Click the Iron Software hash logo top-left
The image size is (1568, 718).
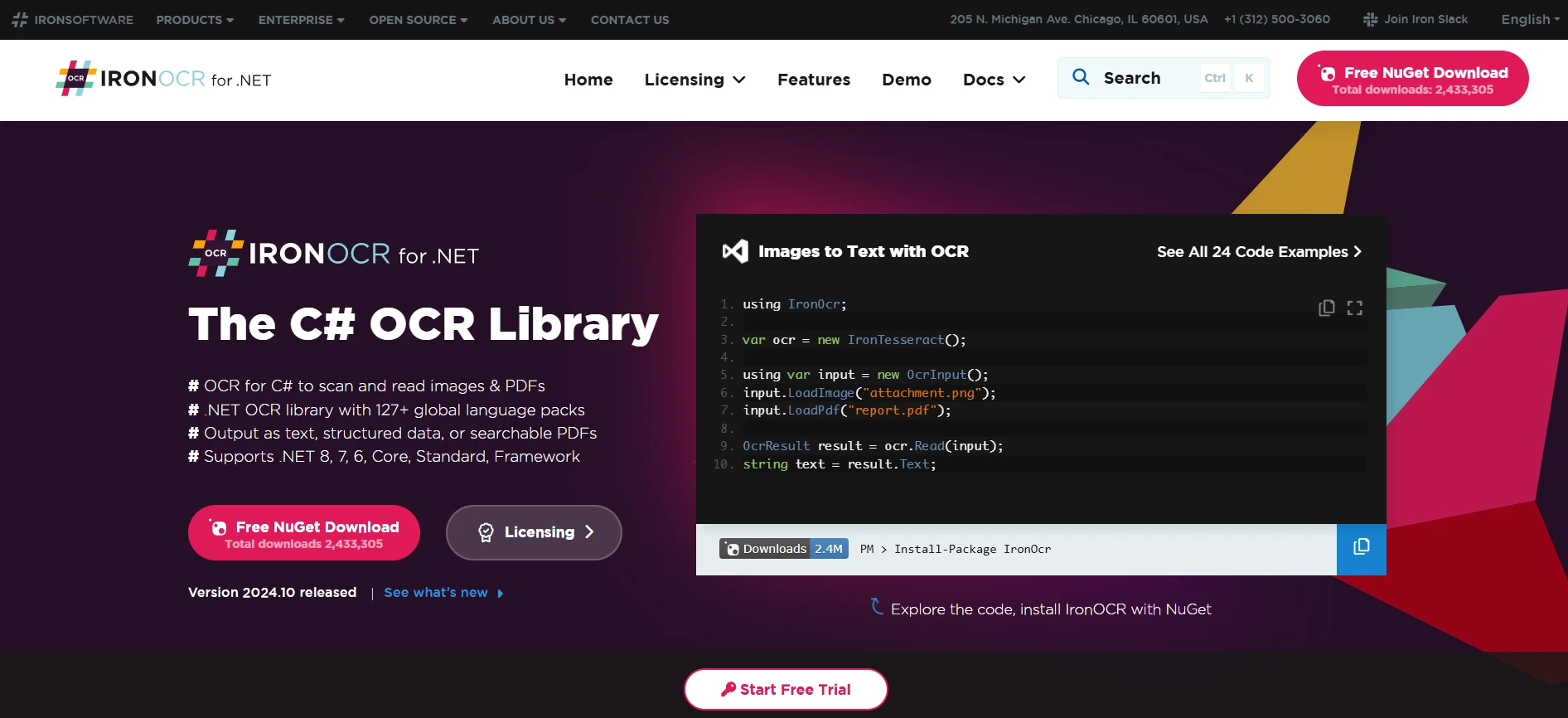20,20
